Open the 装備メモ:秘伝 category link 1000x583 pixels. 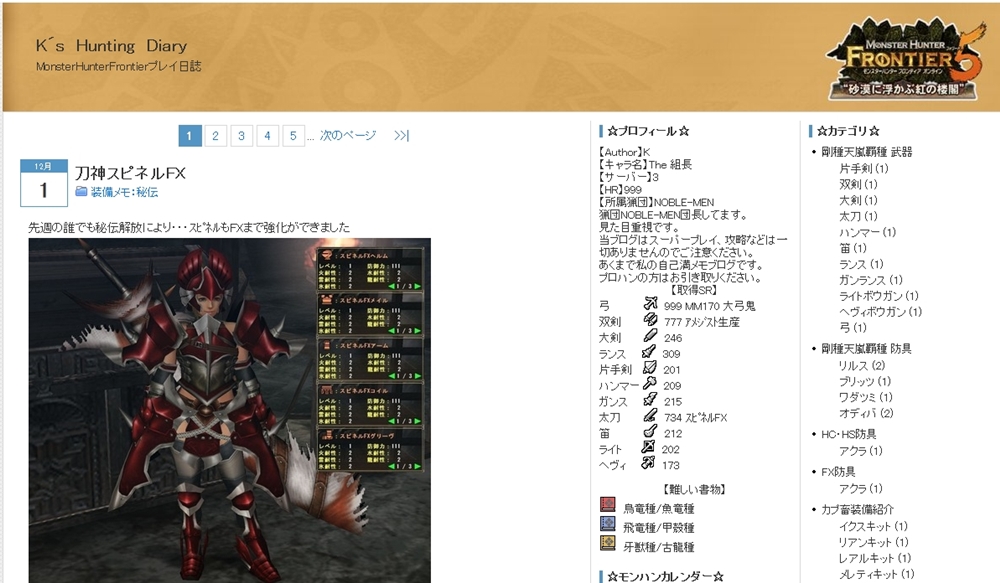124,192
